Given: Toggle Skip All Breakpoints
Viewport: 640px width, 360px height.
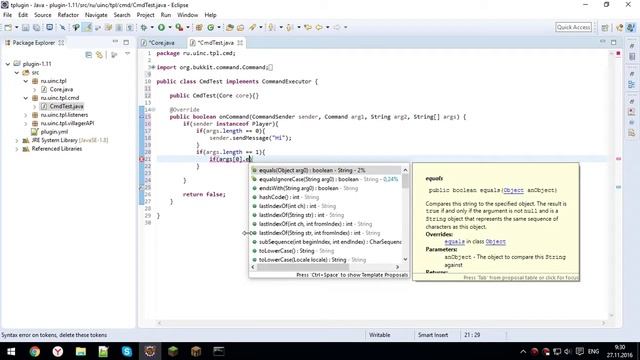Looking at the screenshot, I should 62,27.
